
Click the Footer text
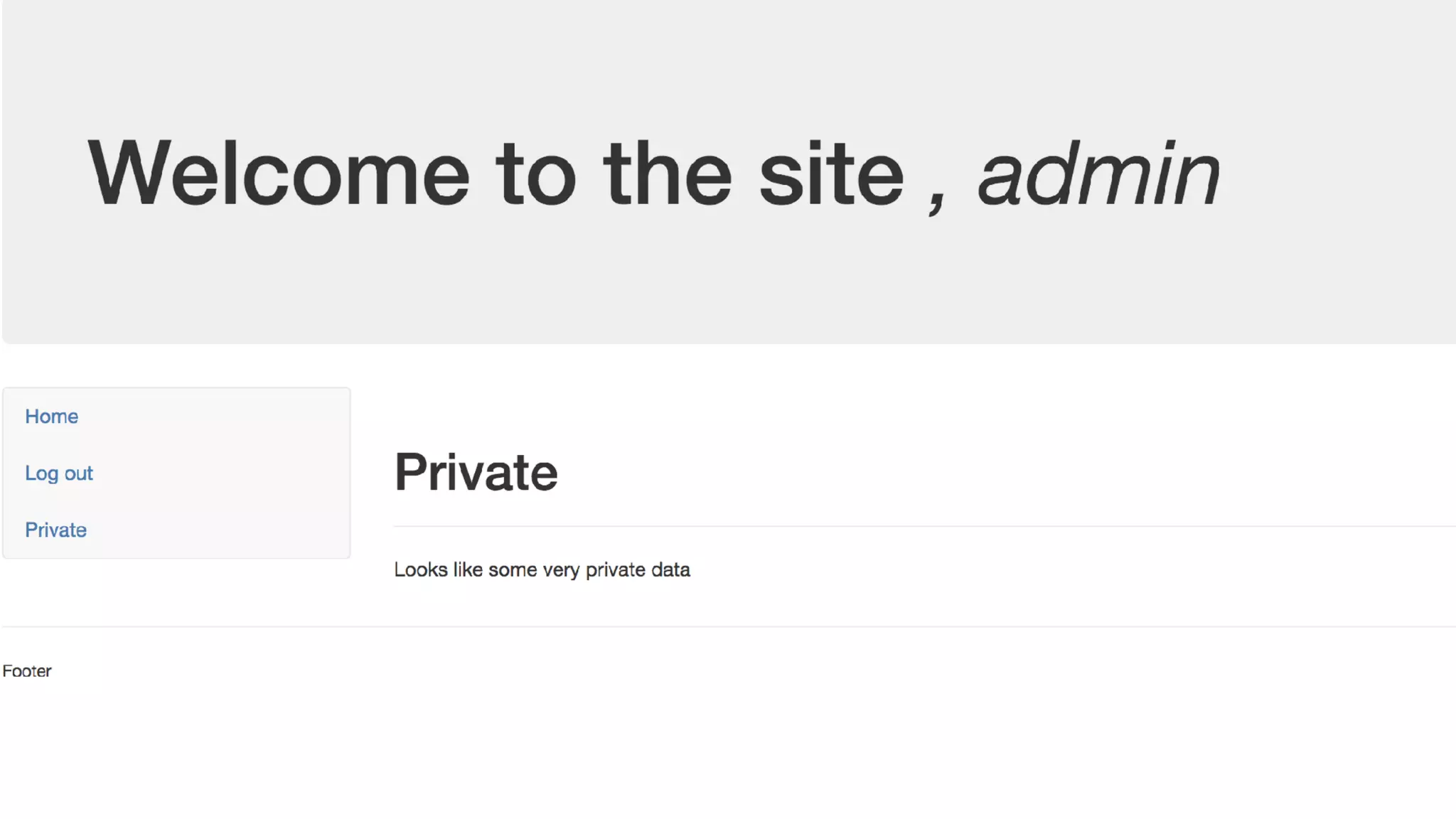tap(27, 671)
